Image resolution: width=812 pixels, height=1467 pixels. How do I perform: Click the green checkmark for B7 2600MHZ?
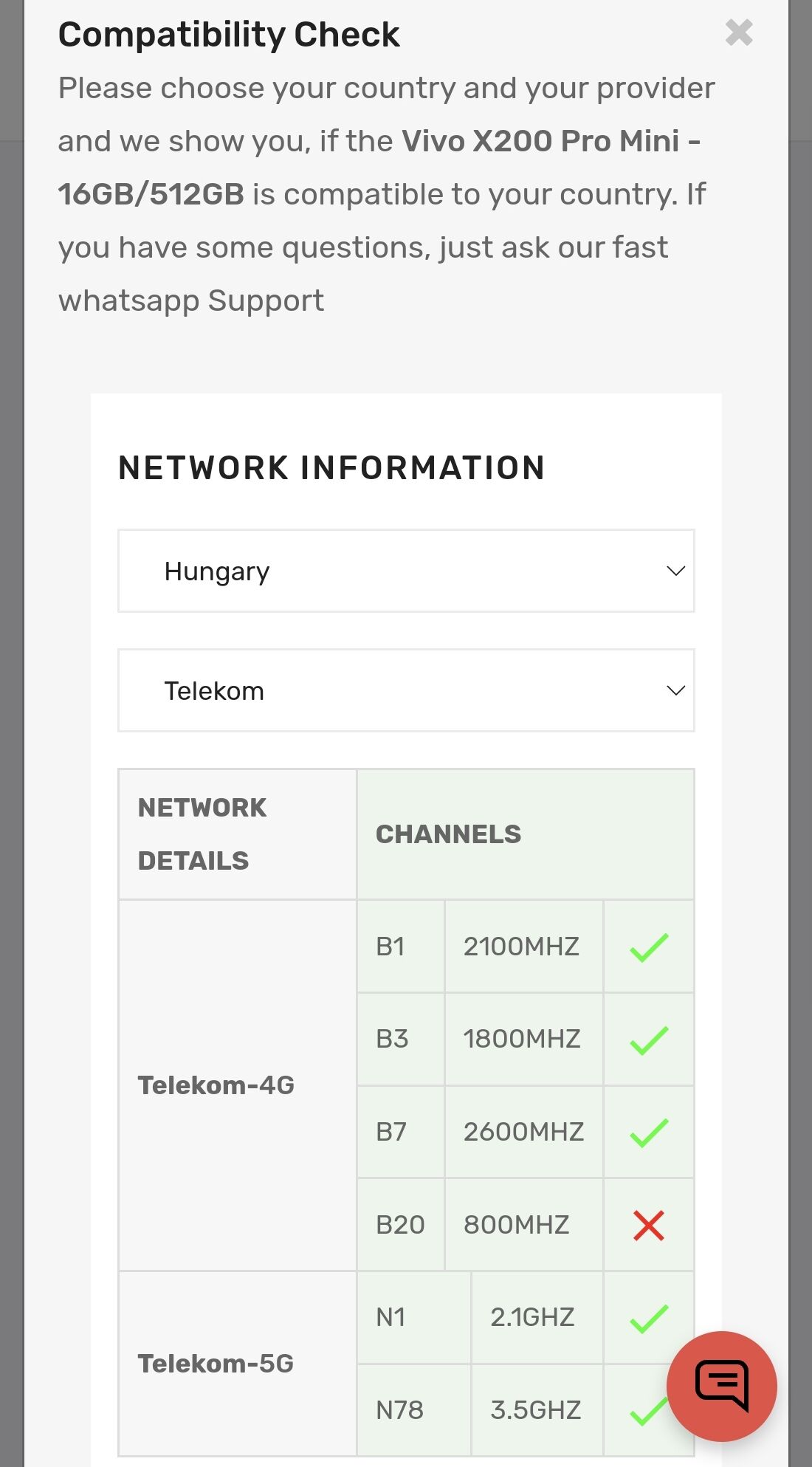point(649,1132)
